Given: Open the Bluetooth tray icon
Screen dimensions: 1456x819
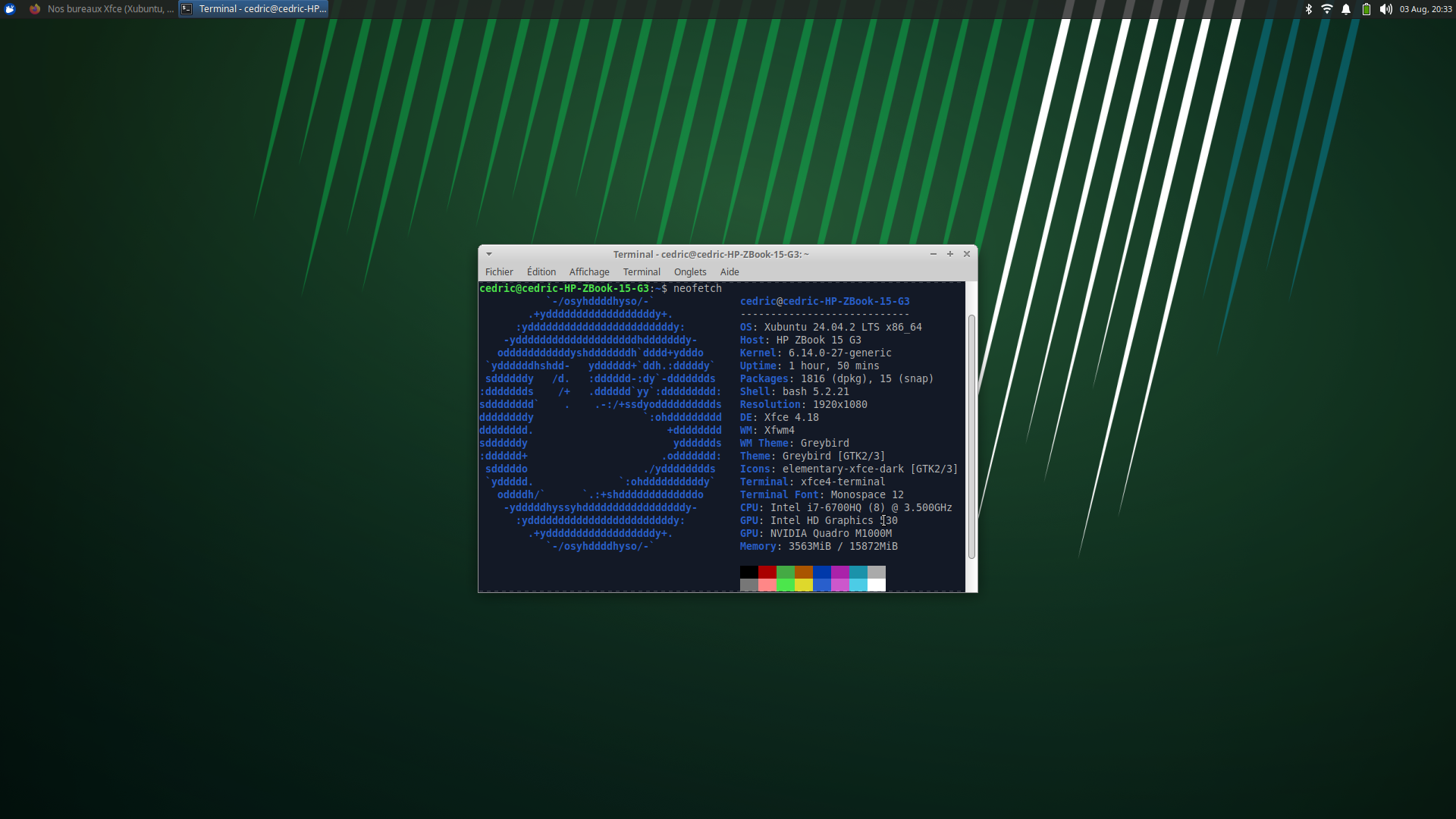Looking at the screenshot, I should point(1308,9).
